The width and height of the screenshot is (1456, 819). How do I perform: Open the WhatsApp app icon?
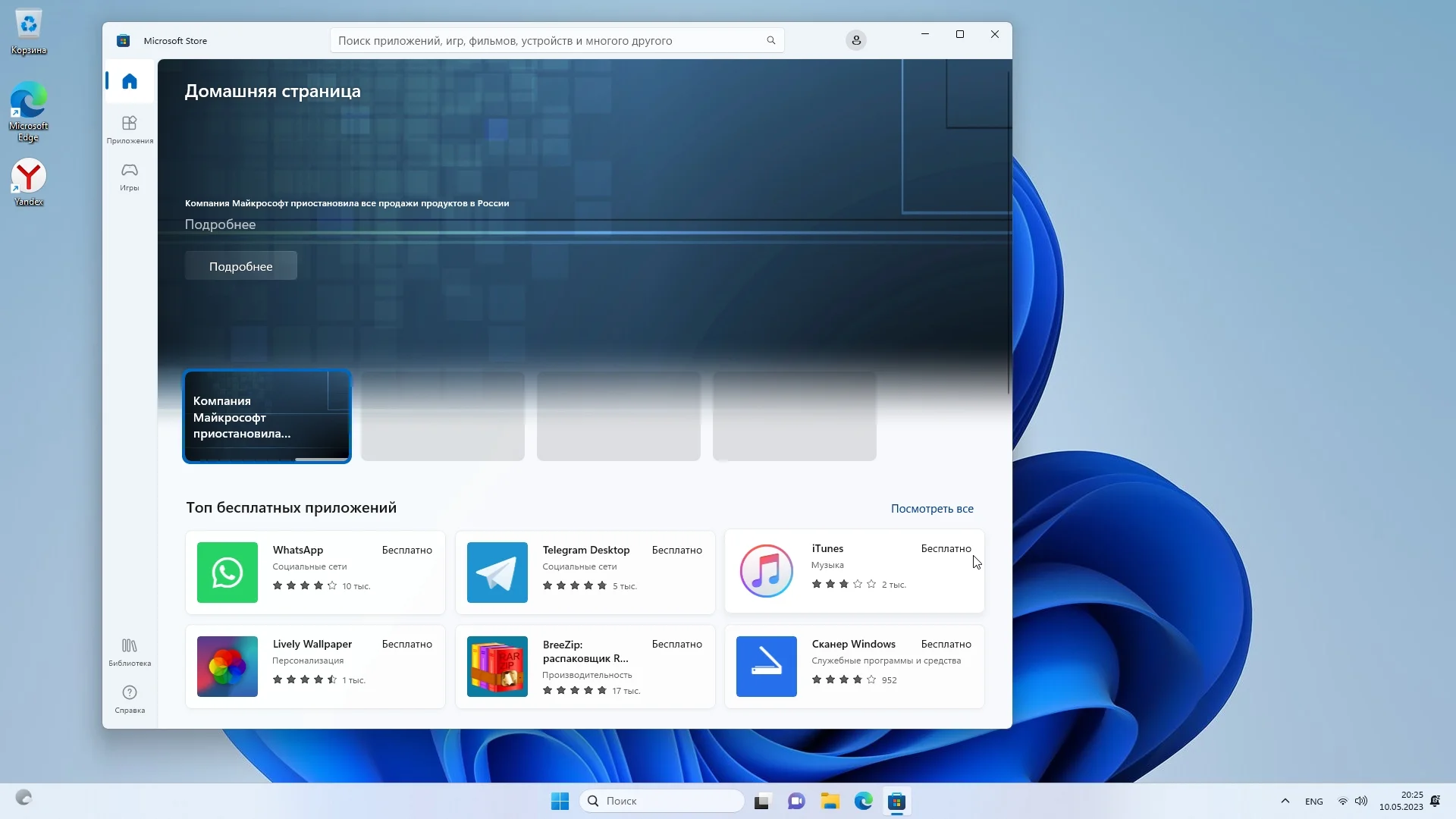227,573
